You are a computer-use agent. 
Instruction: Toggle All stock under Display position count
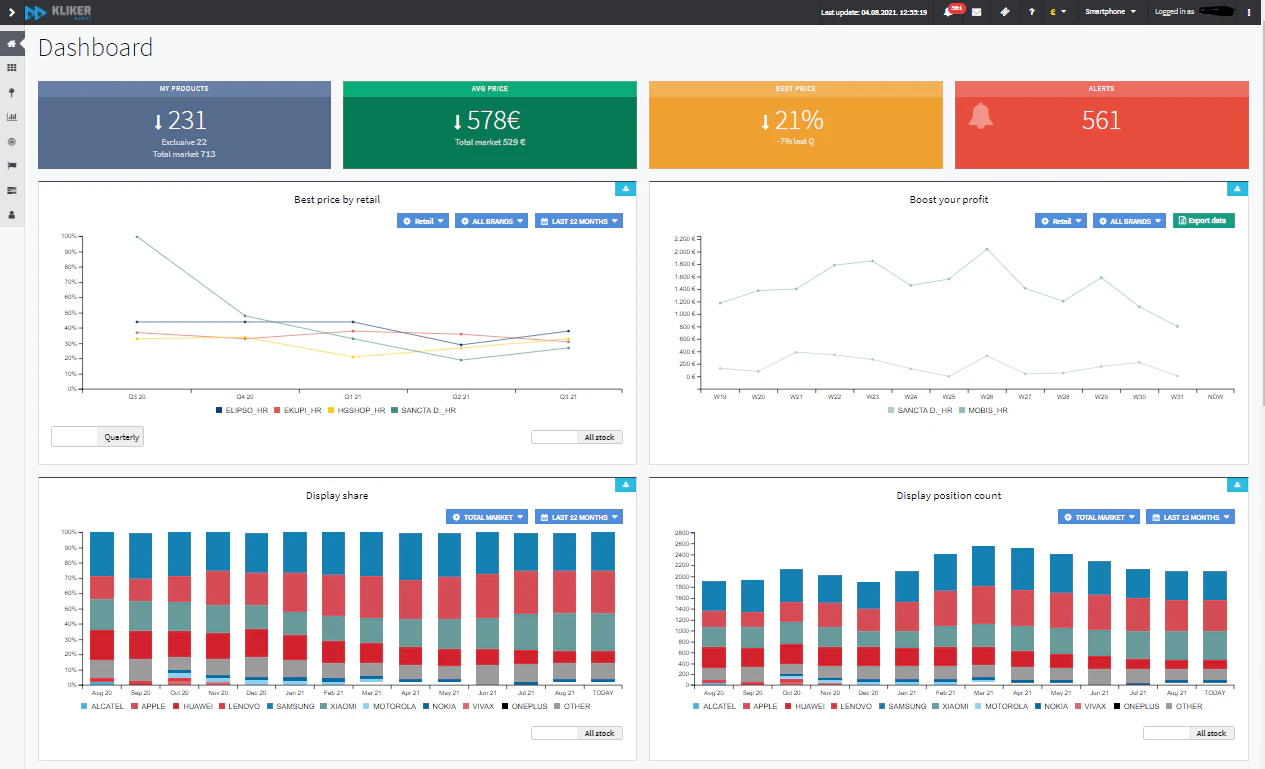click(x=1188, y=732)
